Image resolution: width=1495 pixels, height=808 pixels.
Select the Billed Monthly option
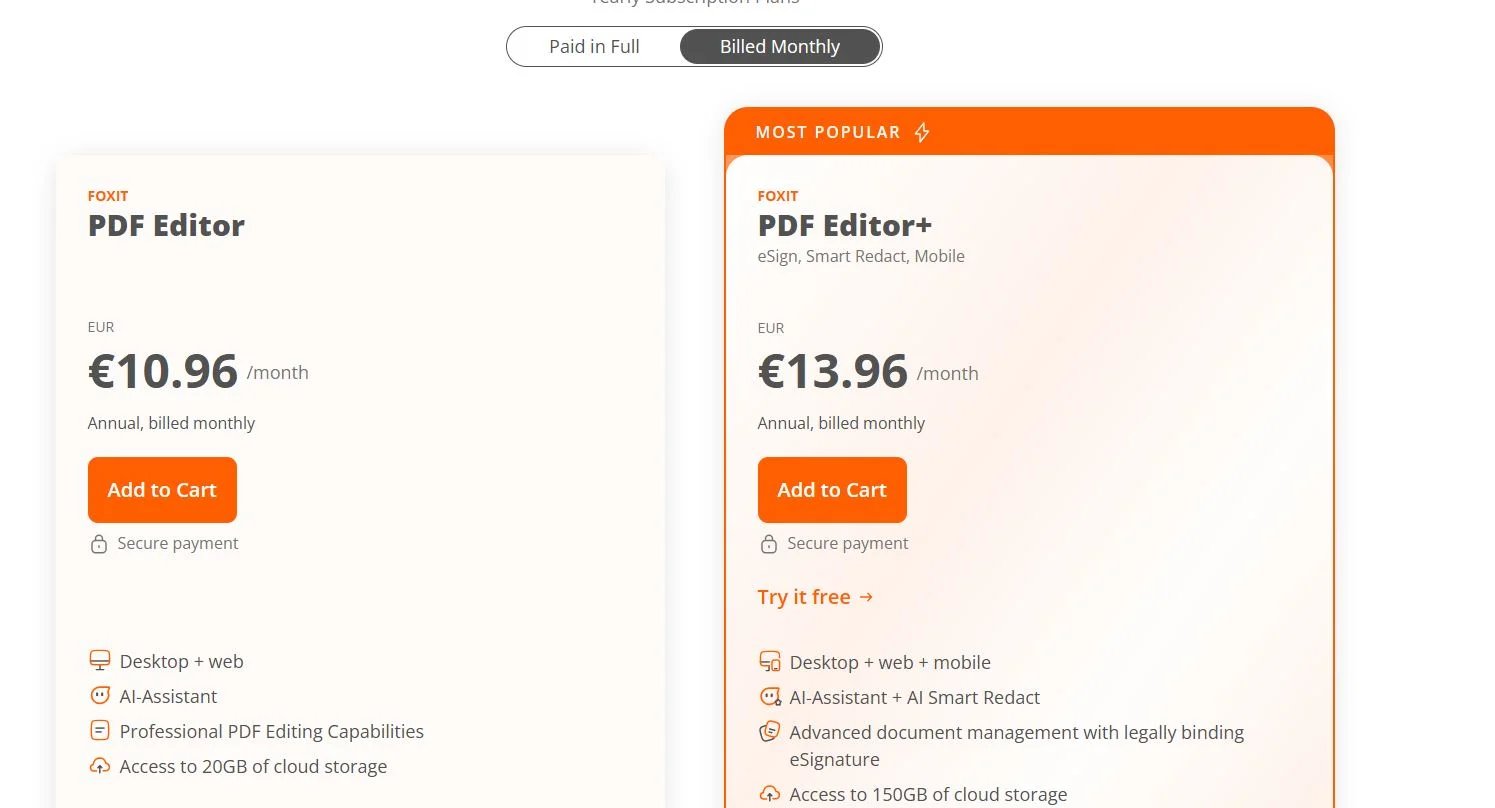coord(780,47)
